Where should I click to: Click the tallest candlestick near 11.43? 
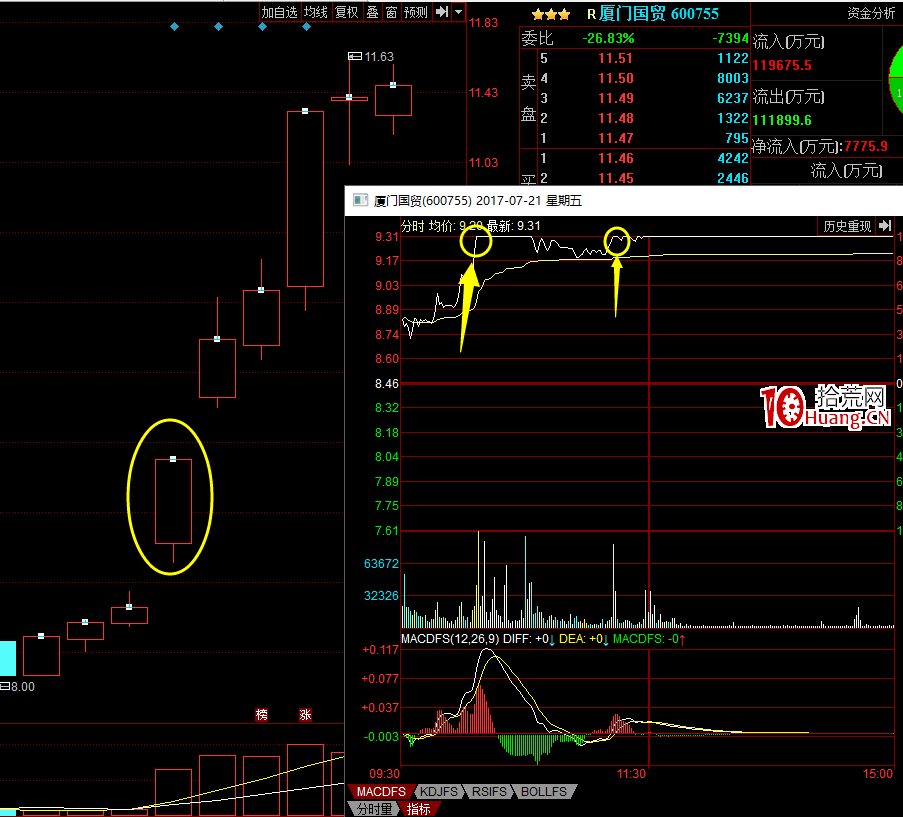point(305,199)
